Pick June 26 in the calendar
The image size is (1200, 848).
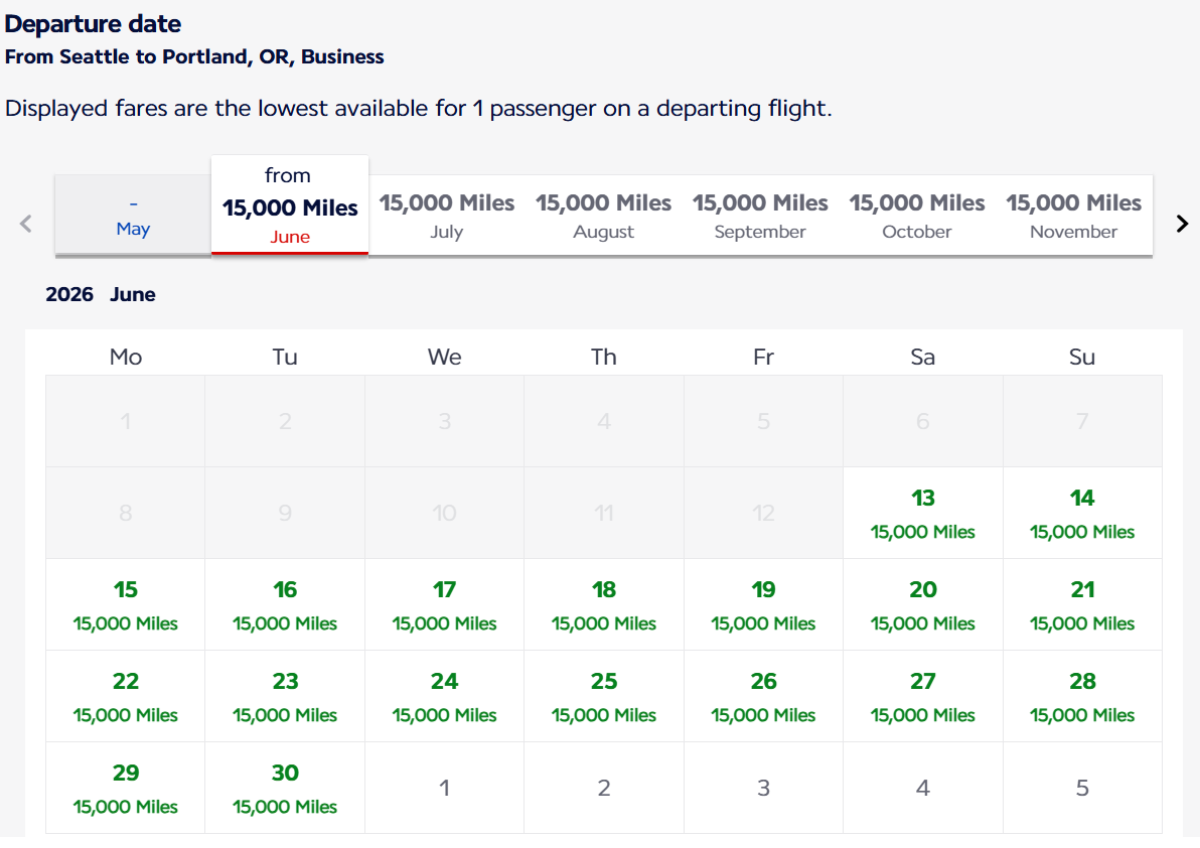pos(764,697)
